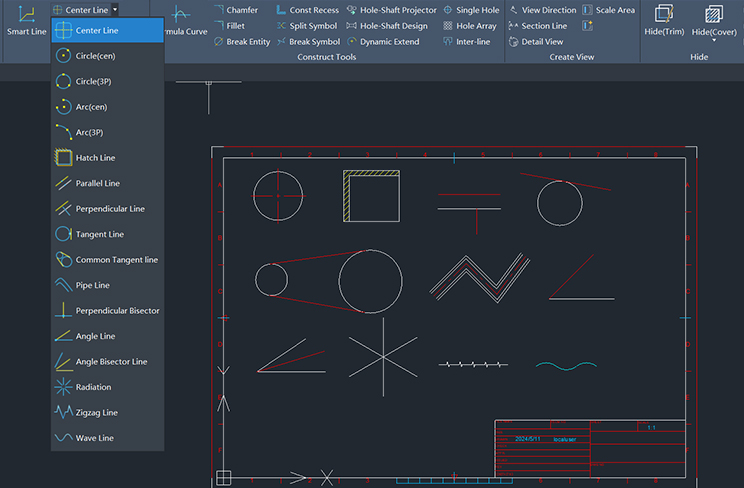
Task: Click the Hide(Trim) icon
Action: 663,14
